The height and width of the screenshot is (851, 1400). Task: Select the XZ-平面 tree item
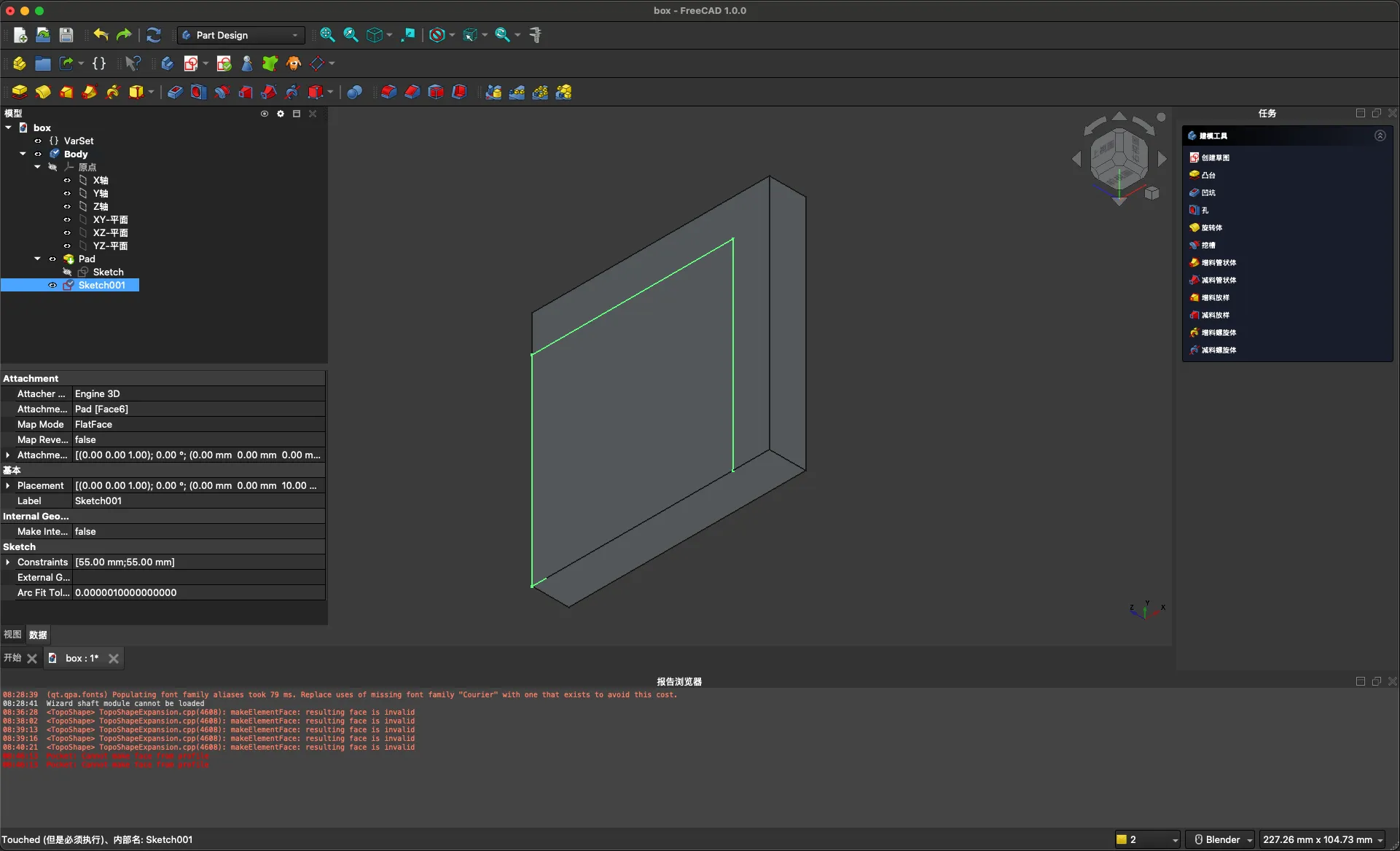click(x=110, y=232)
